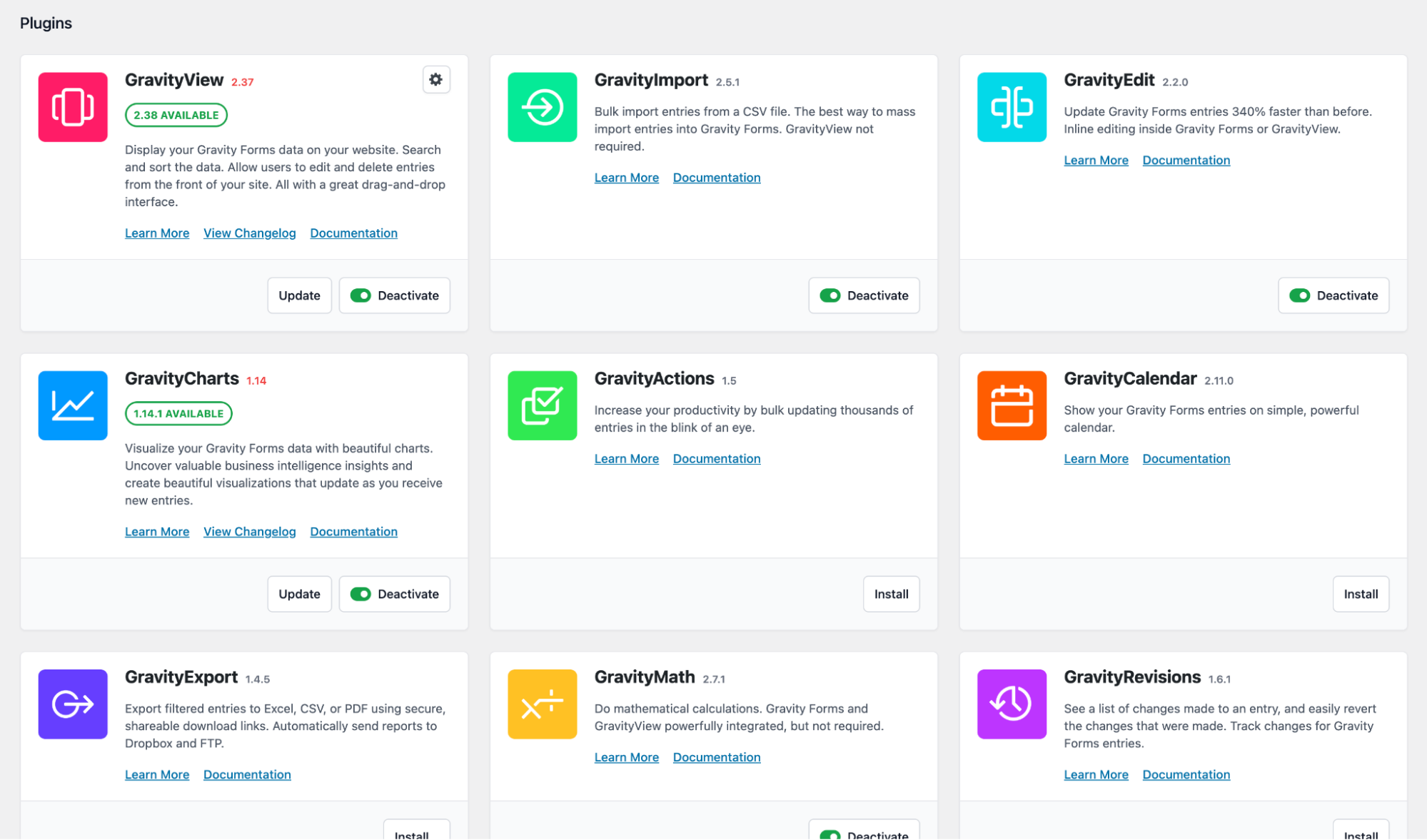Viewport: 1427px width, 840px height.
Task: Click the GravityCharts title text
Action: point(182,378)
